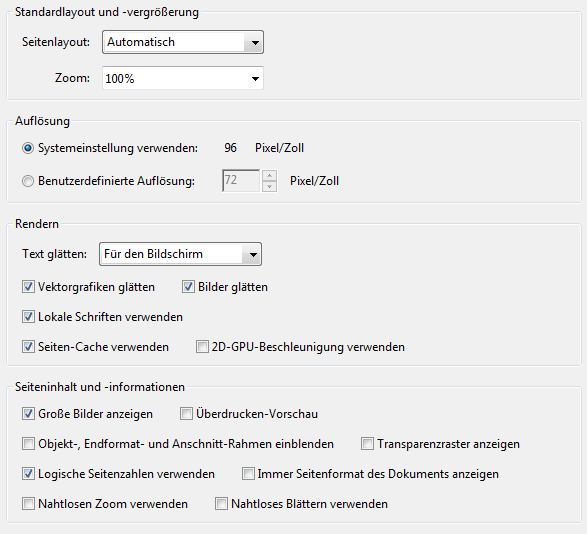
Task: Enable Transparenzraster anzeigen
Action: [x=367, y=444]
